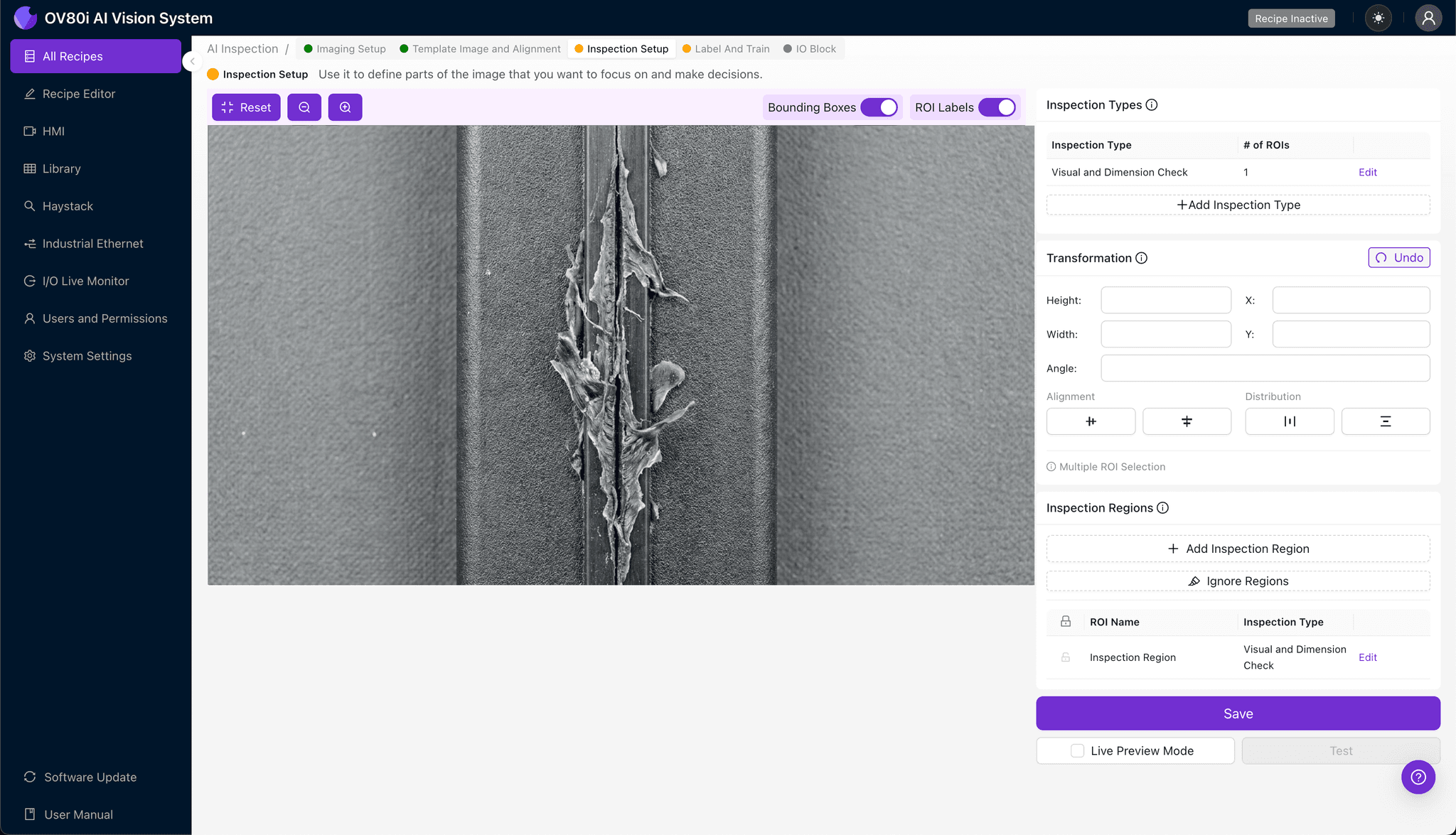This screenshot has height=835, width=1456.
Task: Click Add Inspection Type
Action: (x=1238, y=205)
